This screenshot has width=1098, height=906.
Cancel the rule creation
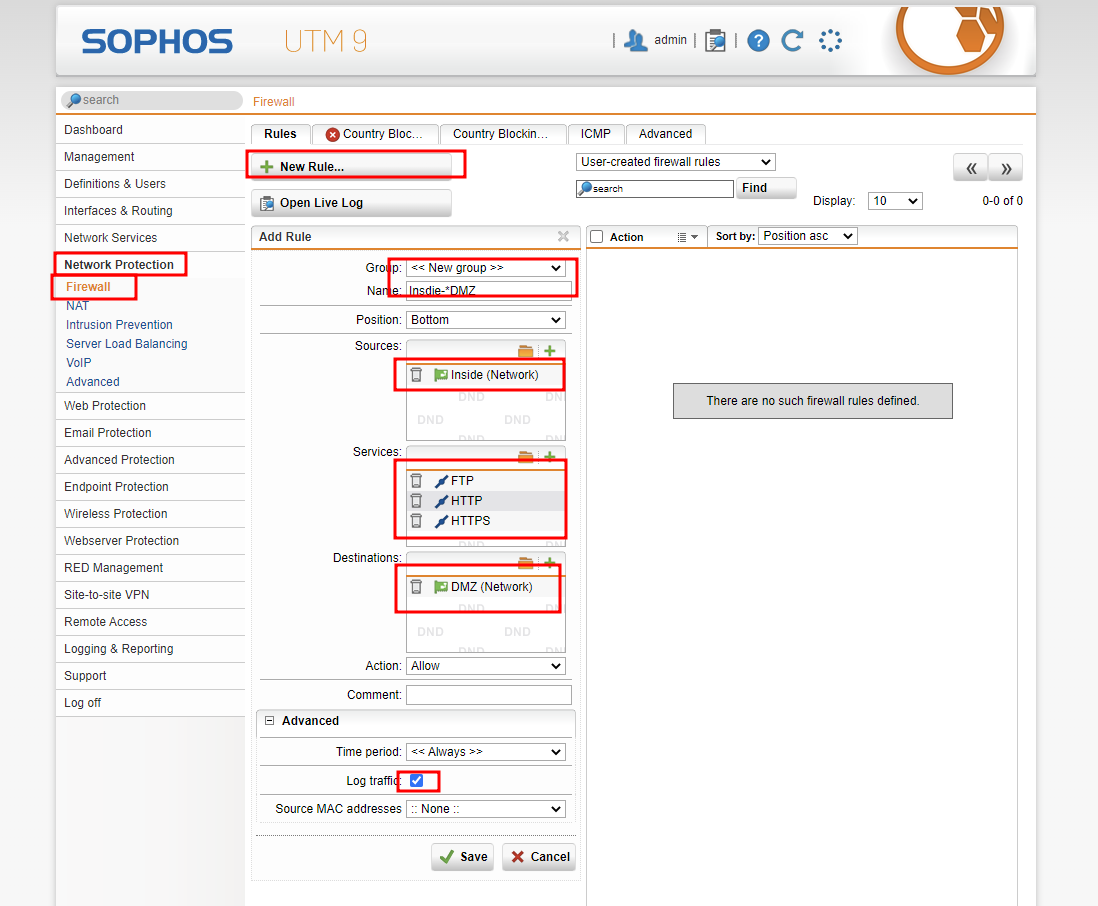point(539,856)
